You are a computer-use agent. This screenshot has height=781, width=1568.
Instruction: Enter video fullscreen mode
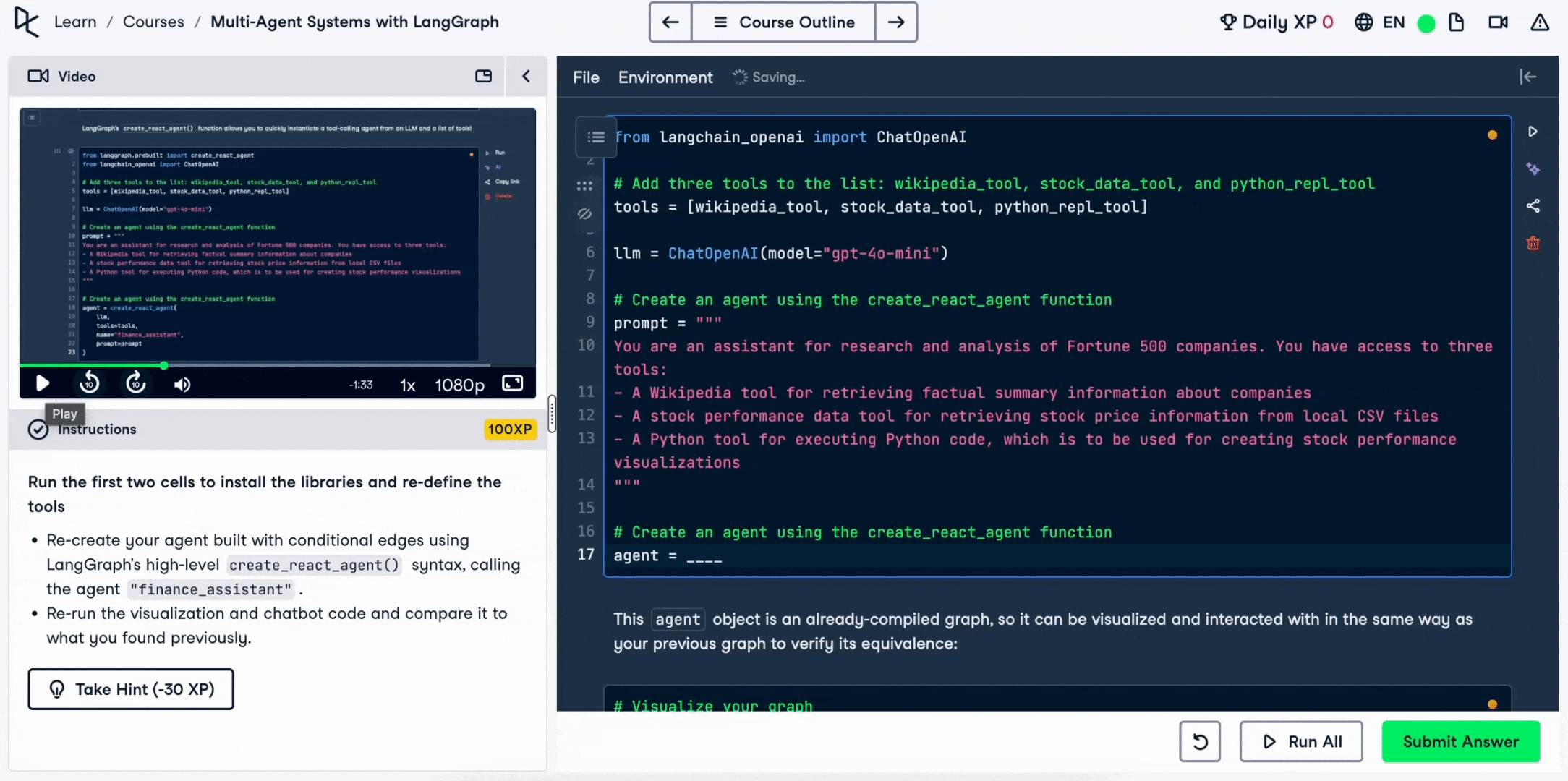512,383
